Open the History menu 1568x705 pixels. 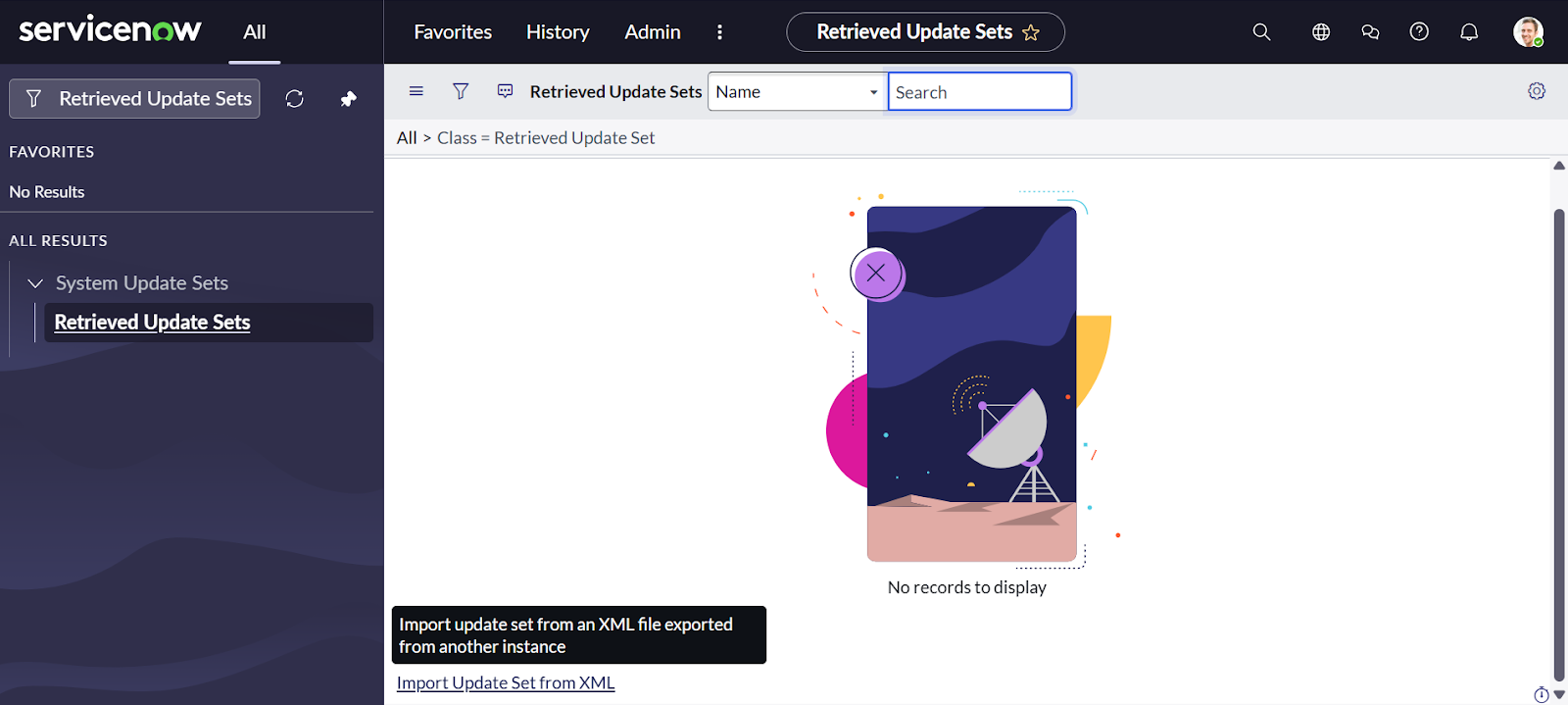[x=558, y=32]
